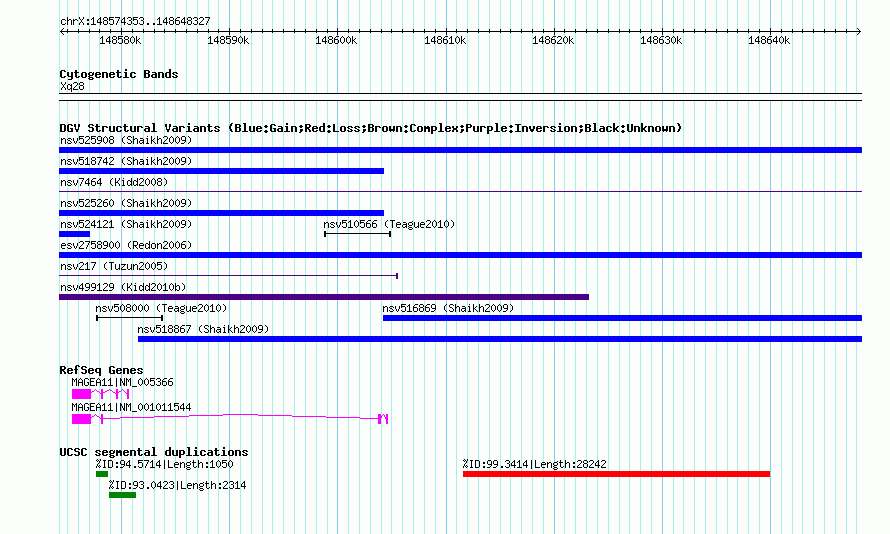Click the UCSC segmental duplications track title
The image size is (890, 534).
coord(154,452)
